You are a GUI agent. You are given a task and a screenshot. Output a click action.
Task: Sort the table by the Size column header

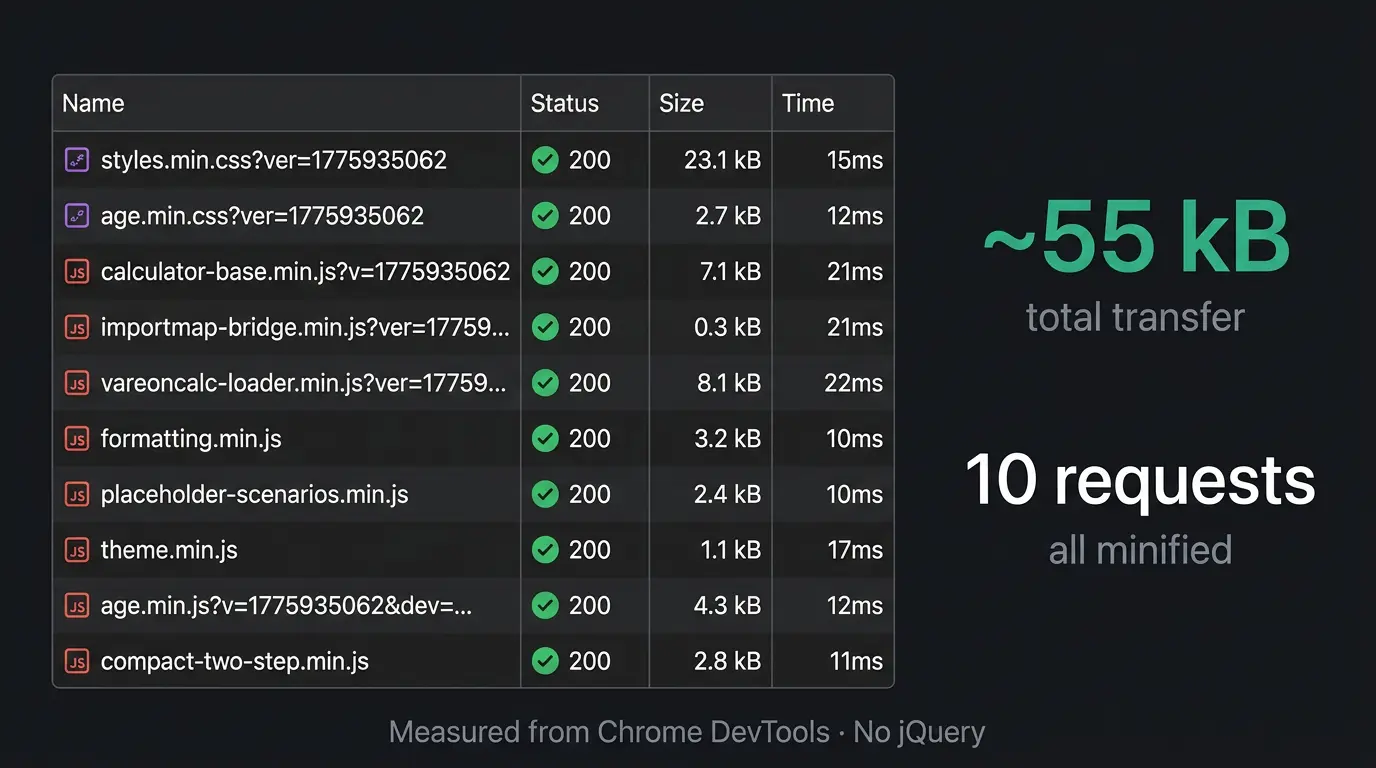click(681, 102)
